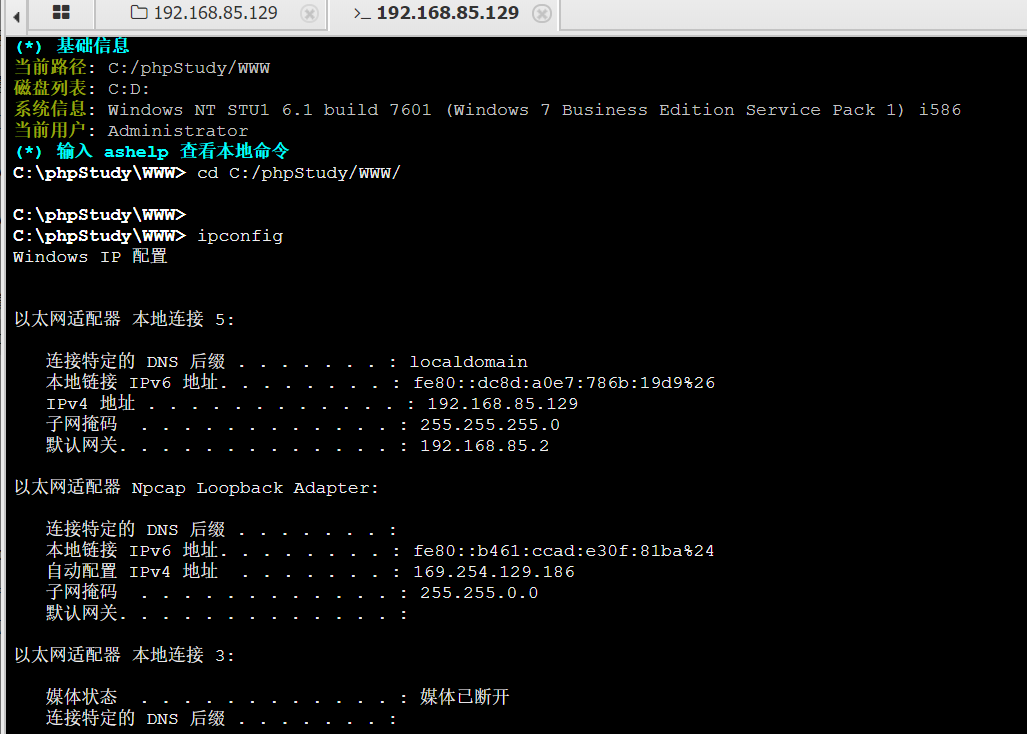1027x734 pixels.
Task: Click the subnet mask 255.255.255.0
Action: click(x=490, y=424)
